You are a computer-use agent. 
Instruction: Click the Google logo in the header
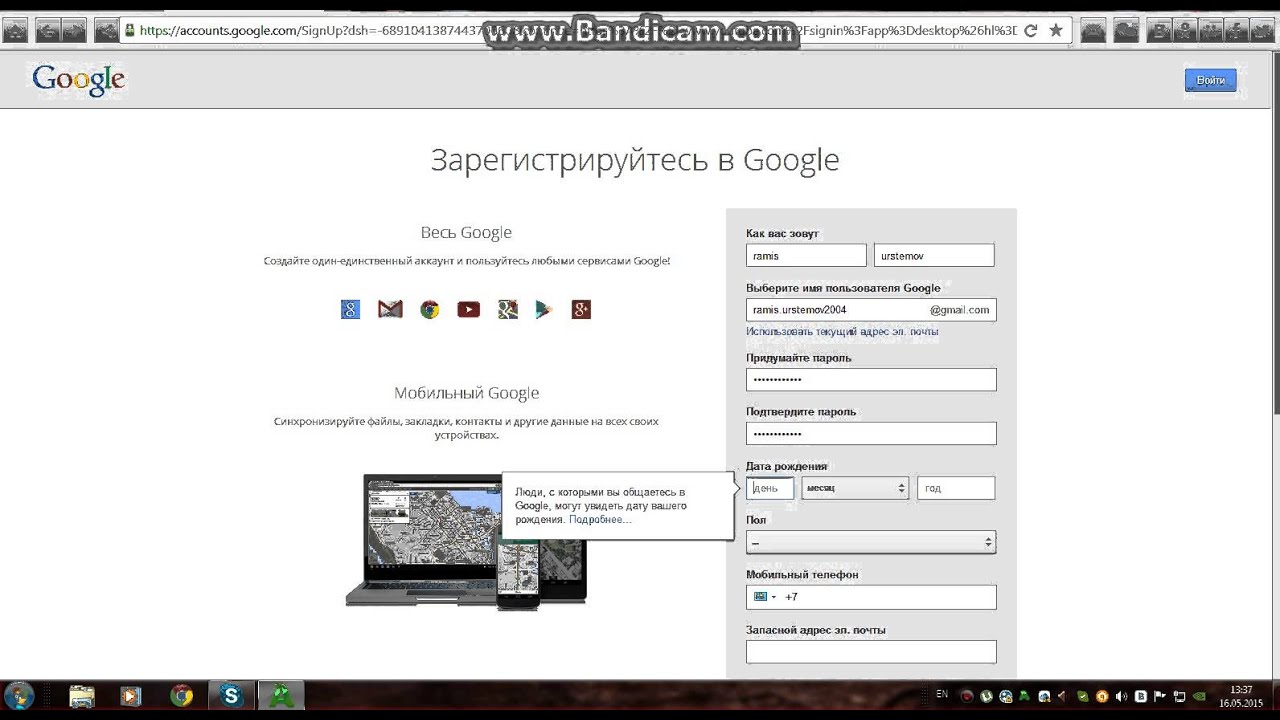pos(78,80)
